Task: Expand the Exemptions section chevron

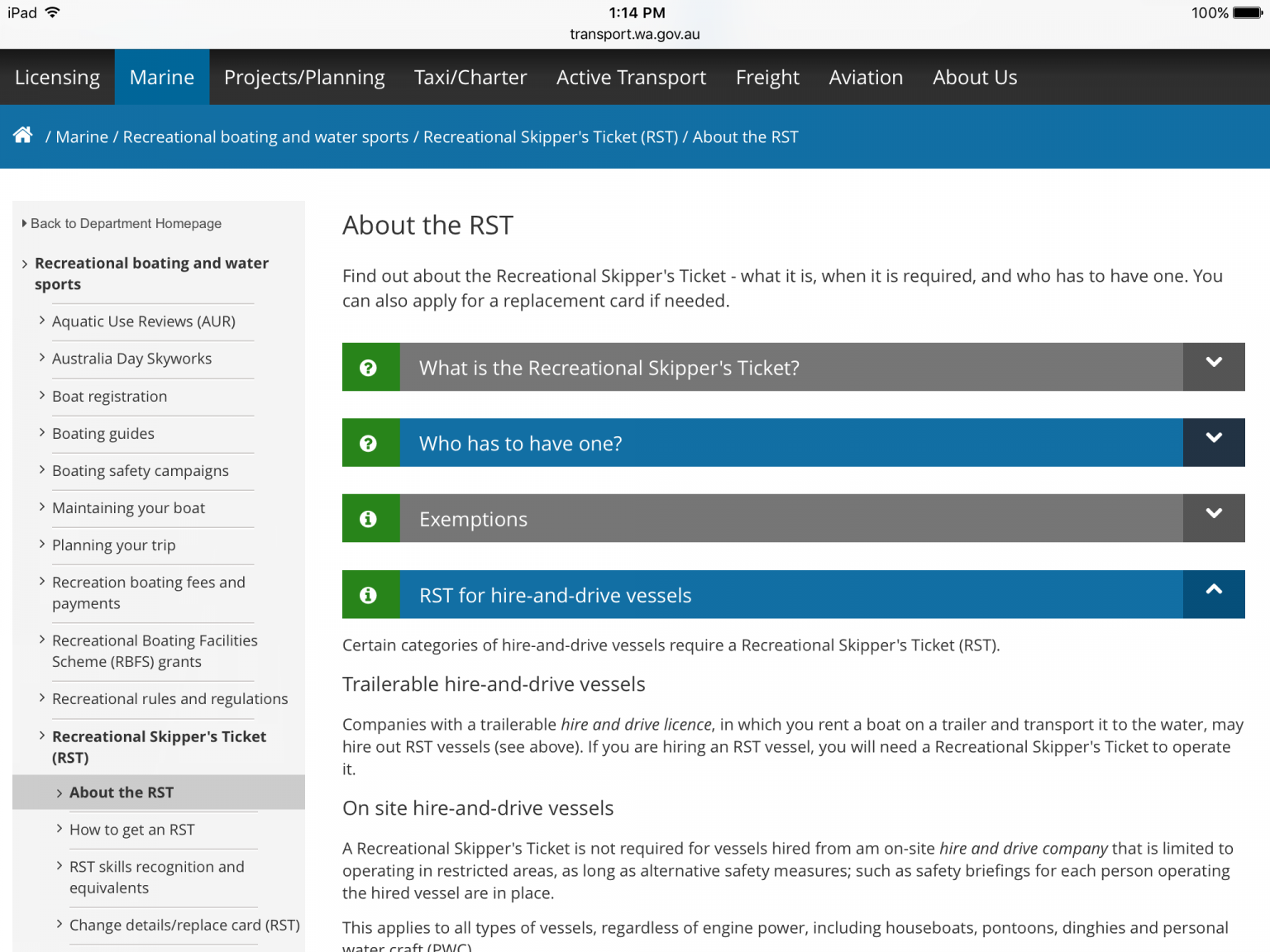Action: [1213, 514]
